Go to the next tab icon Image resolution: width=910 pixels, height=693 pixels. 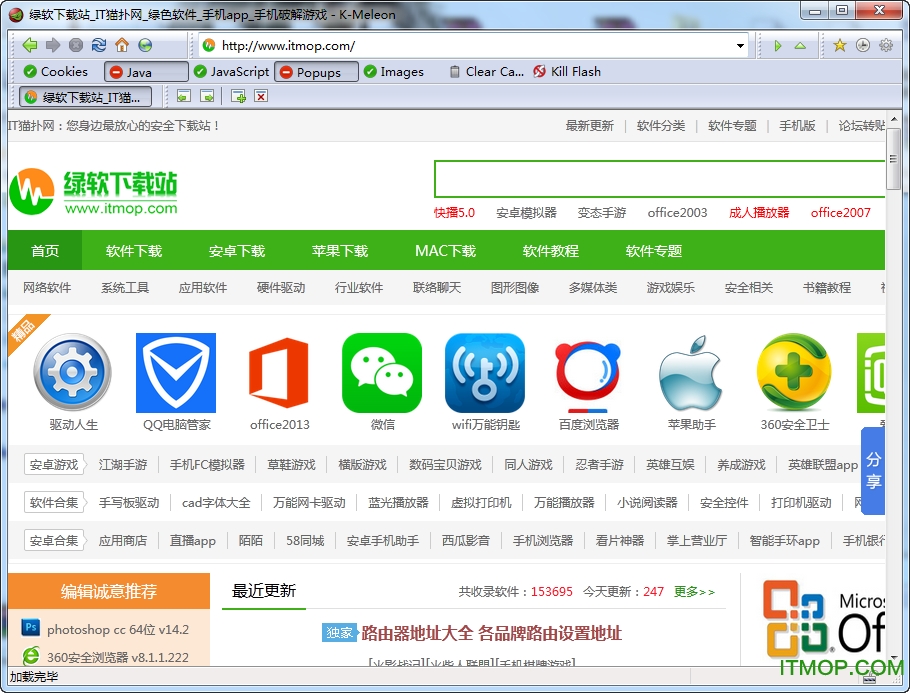tap(207, 96)
